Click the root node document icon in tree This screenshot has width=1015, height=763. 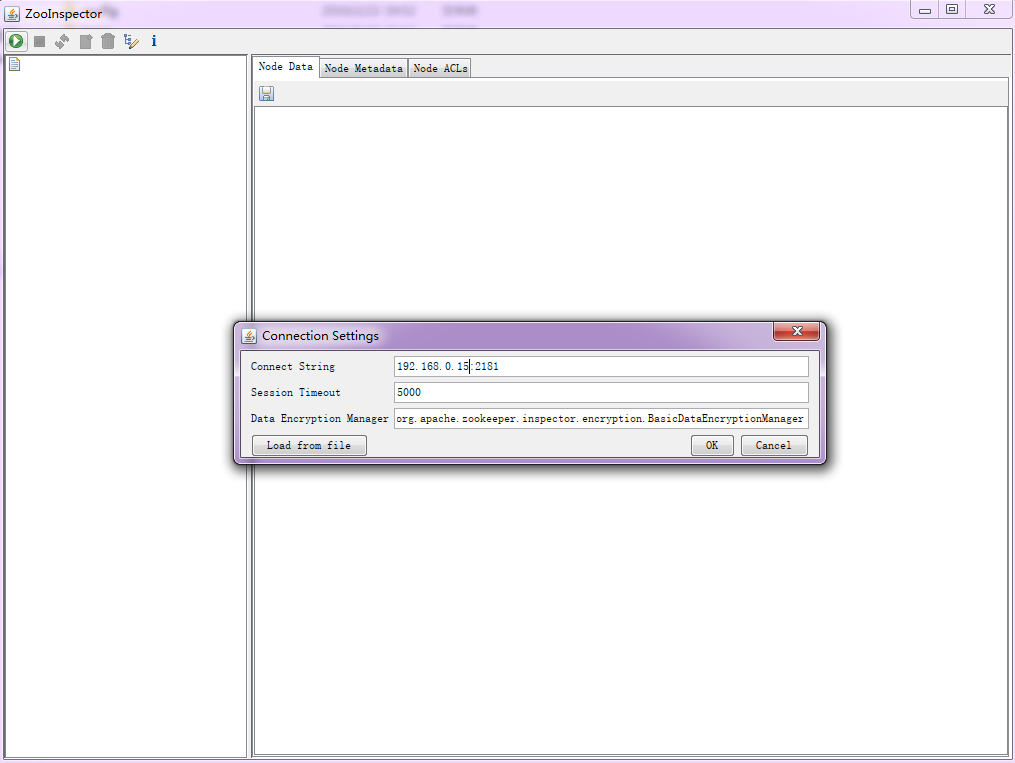(x=15, y=64)
